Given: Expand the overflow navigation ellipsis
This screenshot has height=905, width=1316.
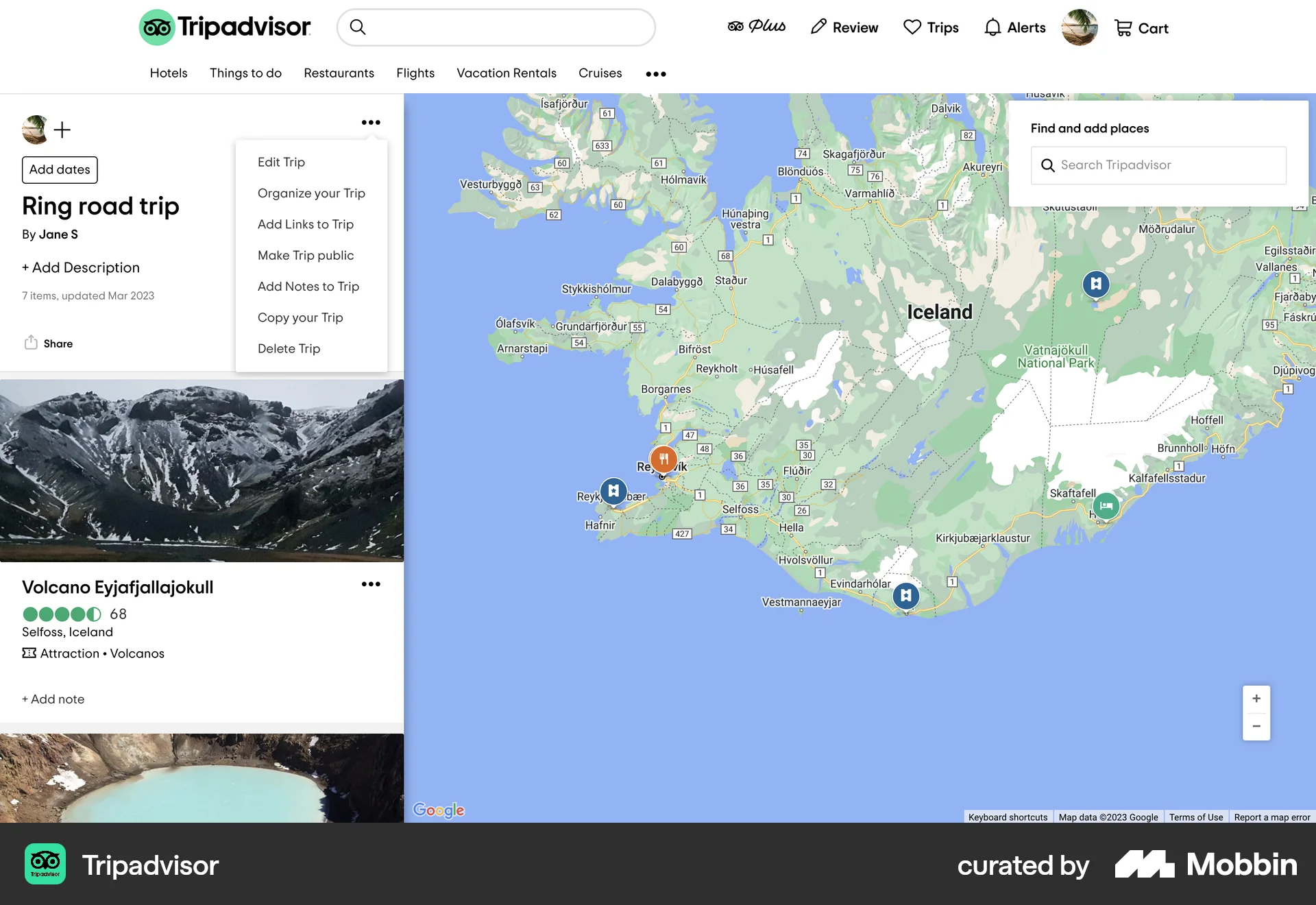Looking at the screenshot, I should pos(655,73).
